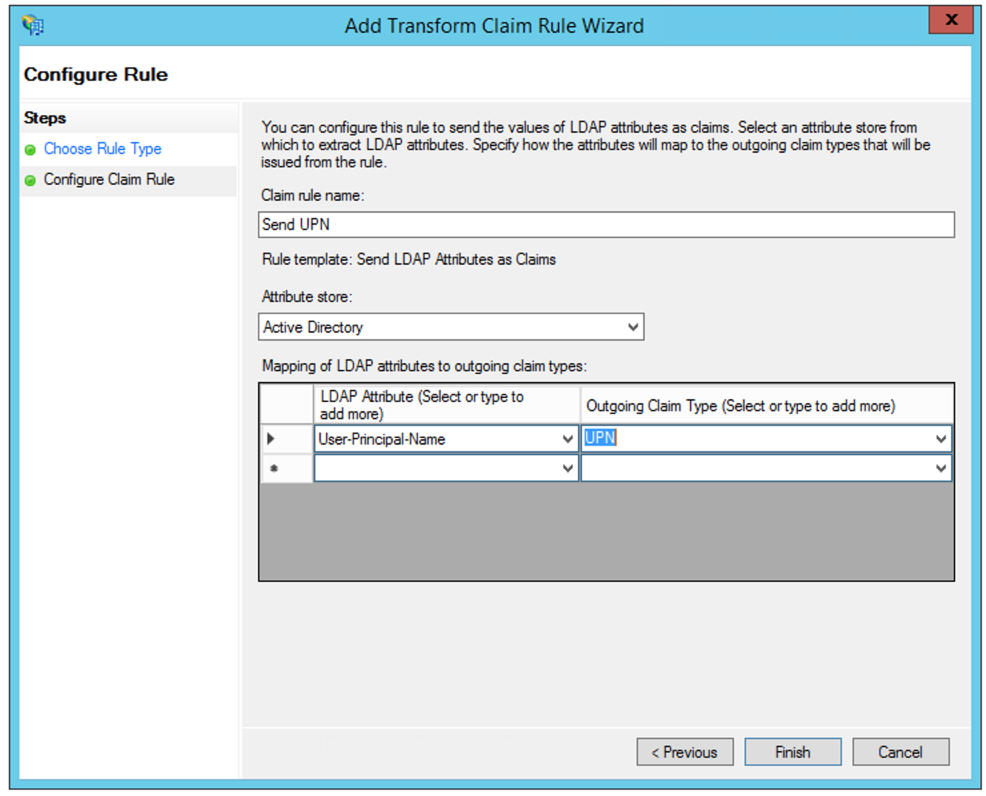Select the new row header marked with asterisk
The image size is (986, 796).
coord(286,468)
